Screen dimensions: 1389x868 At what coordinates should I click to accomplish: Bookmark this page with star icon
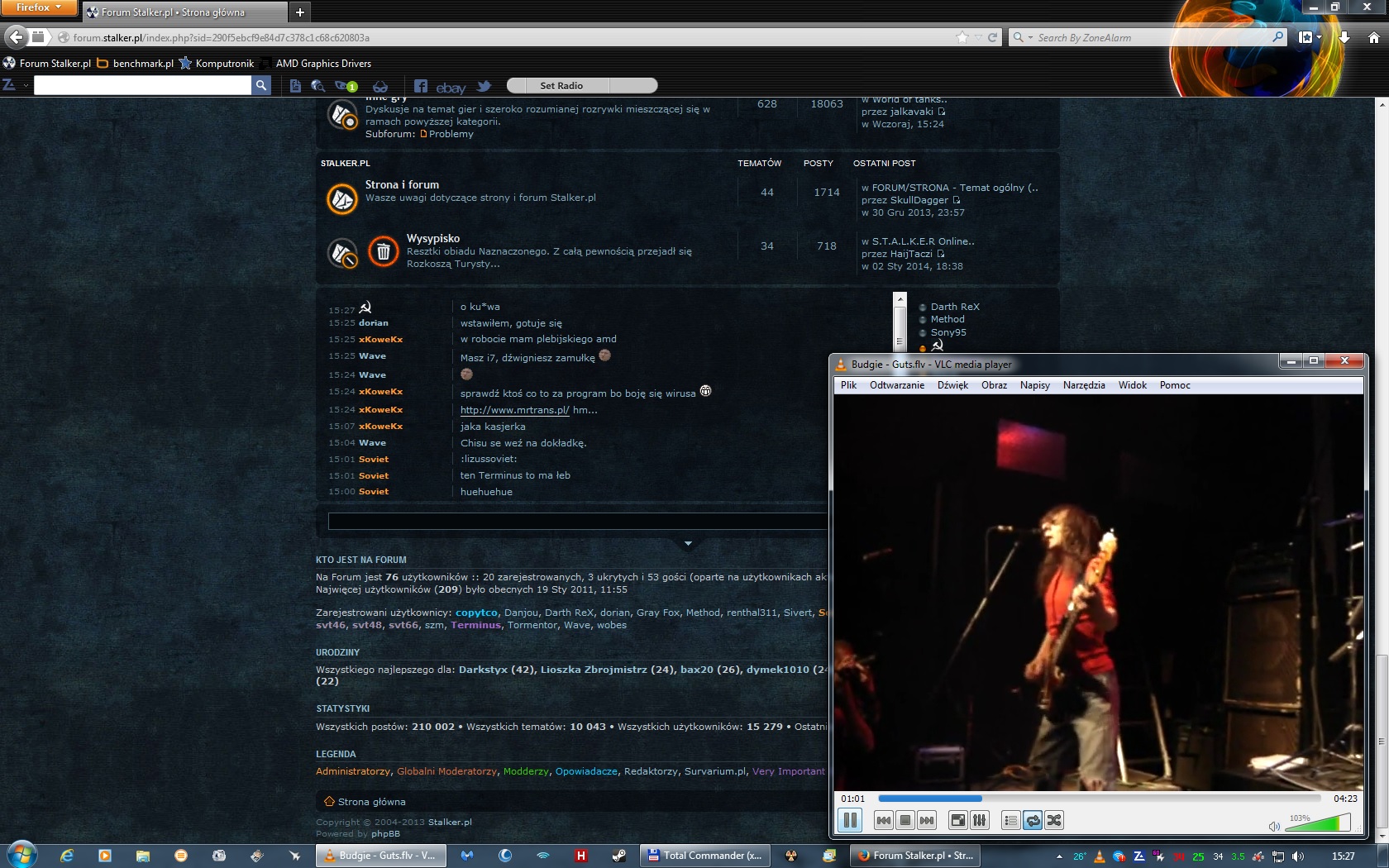(962, 37)
